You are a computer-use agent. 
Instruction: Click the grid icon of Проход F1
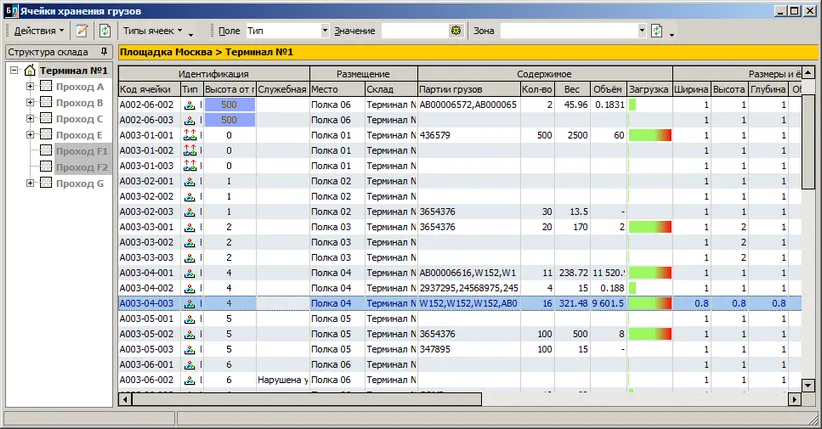pyautogui.click(x=45, y=151)
